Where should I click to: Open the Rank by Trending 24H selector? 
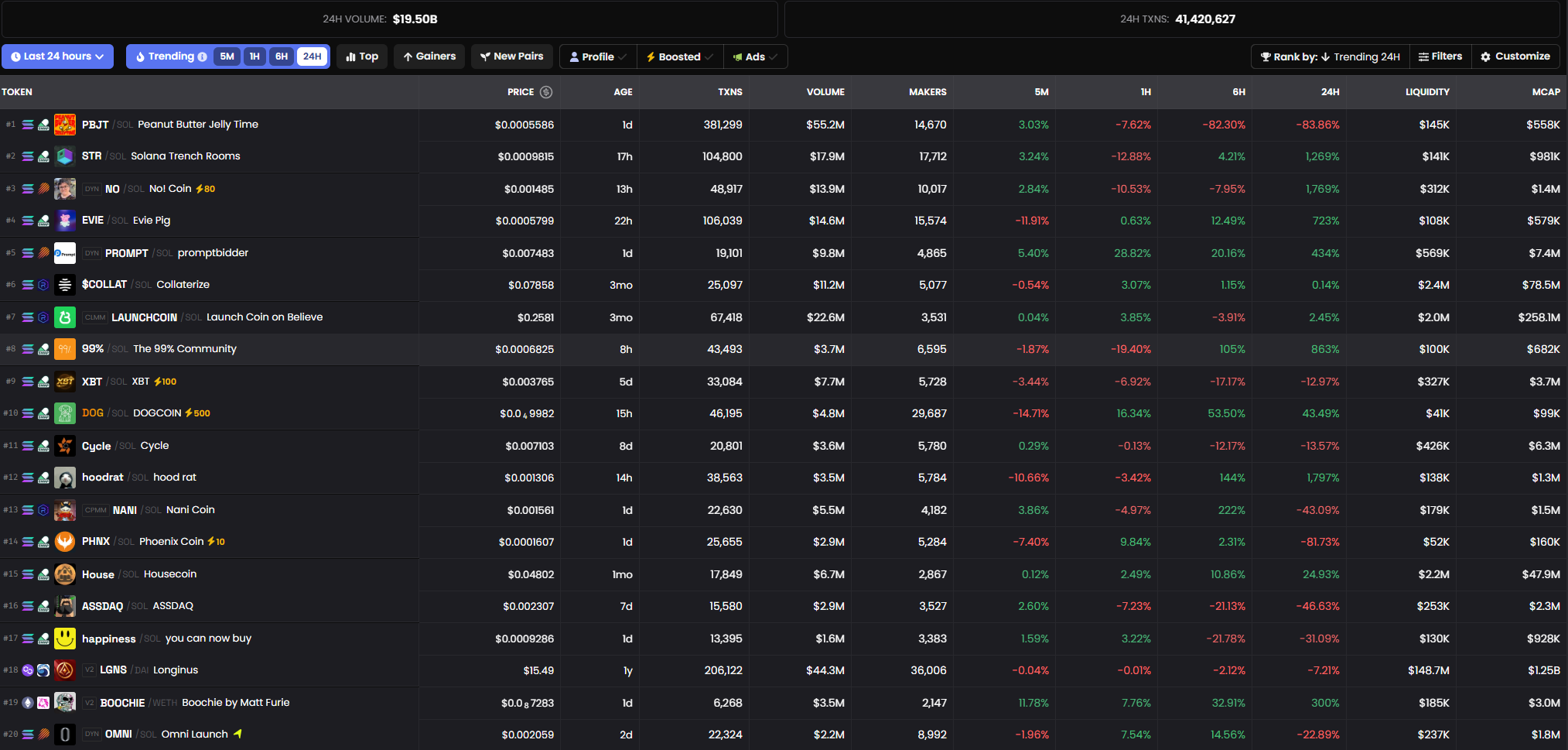[1331, 57]
